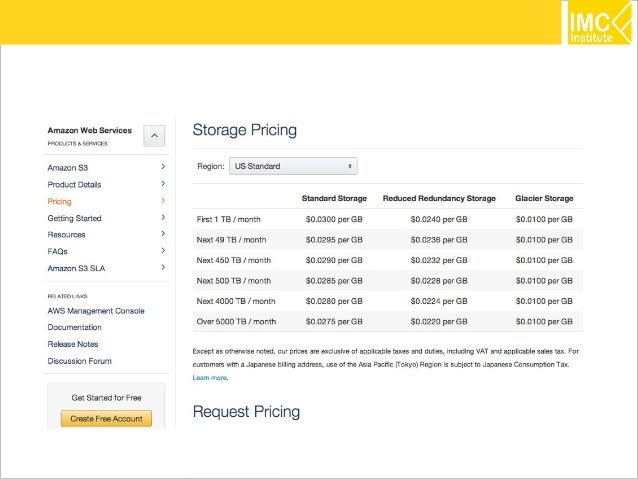Click the $0.0228 per GB price cell
Screen dimensions: 638x479
439,281
